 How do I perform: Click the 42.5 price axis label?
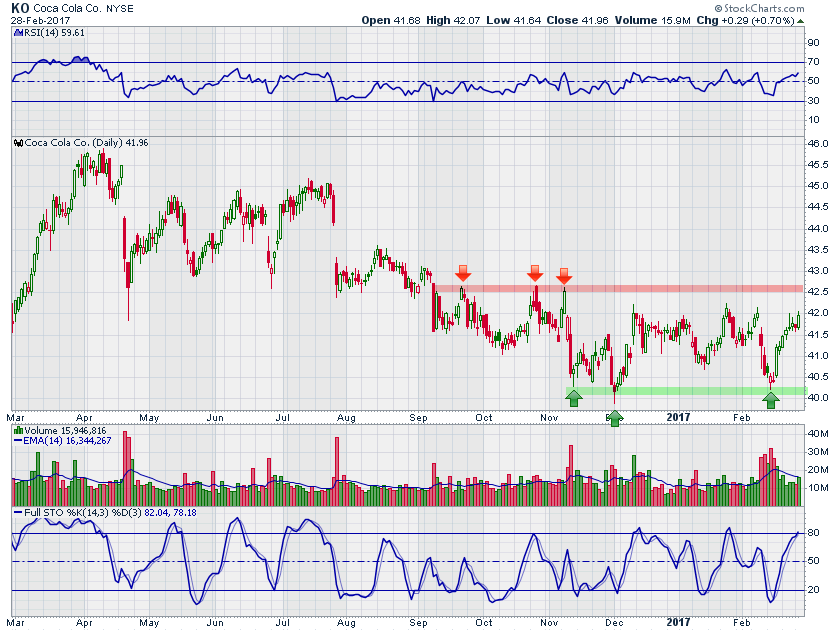(x=817, y=292)
